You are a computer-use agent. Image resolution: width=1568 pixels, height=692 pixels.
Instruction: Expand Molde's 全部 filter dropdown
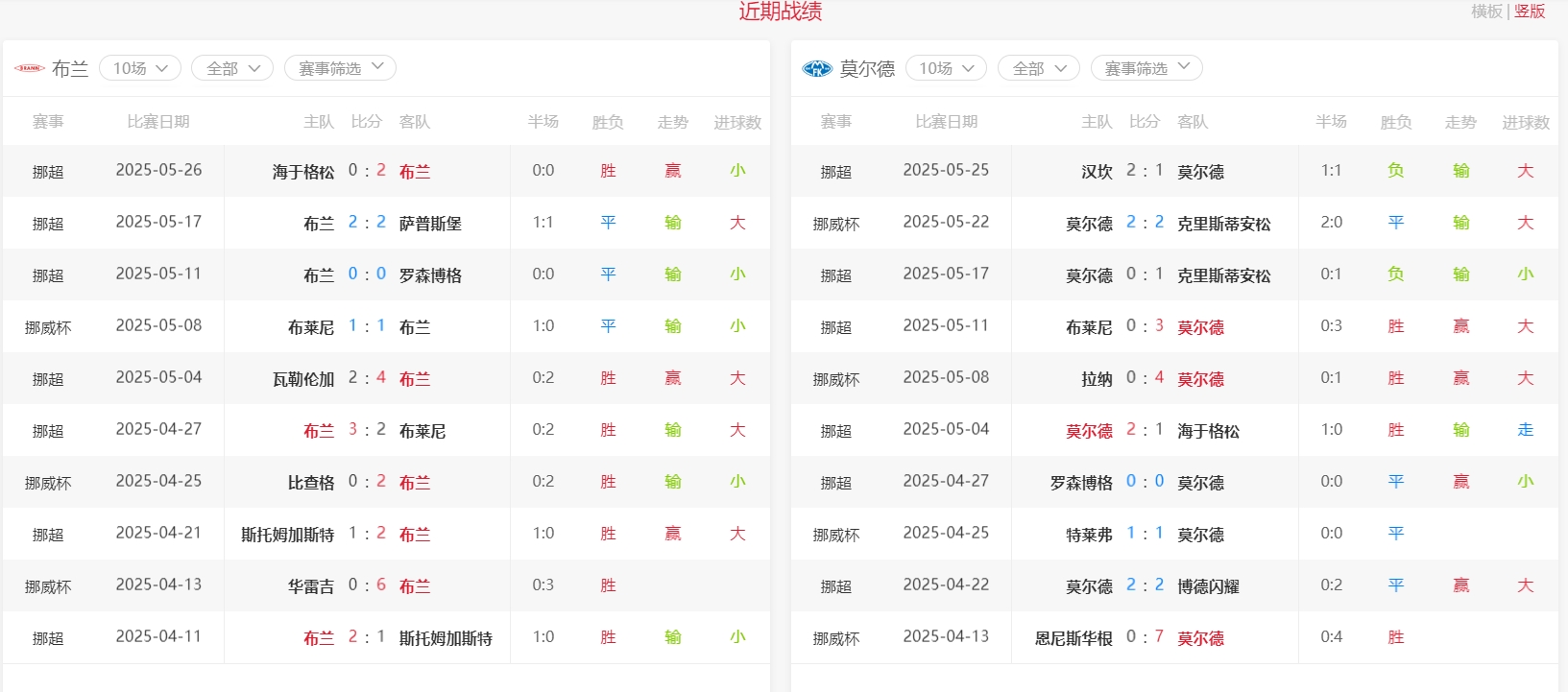point(1039,68)
